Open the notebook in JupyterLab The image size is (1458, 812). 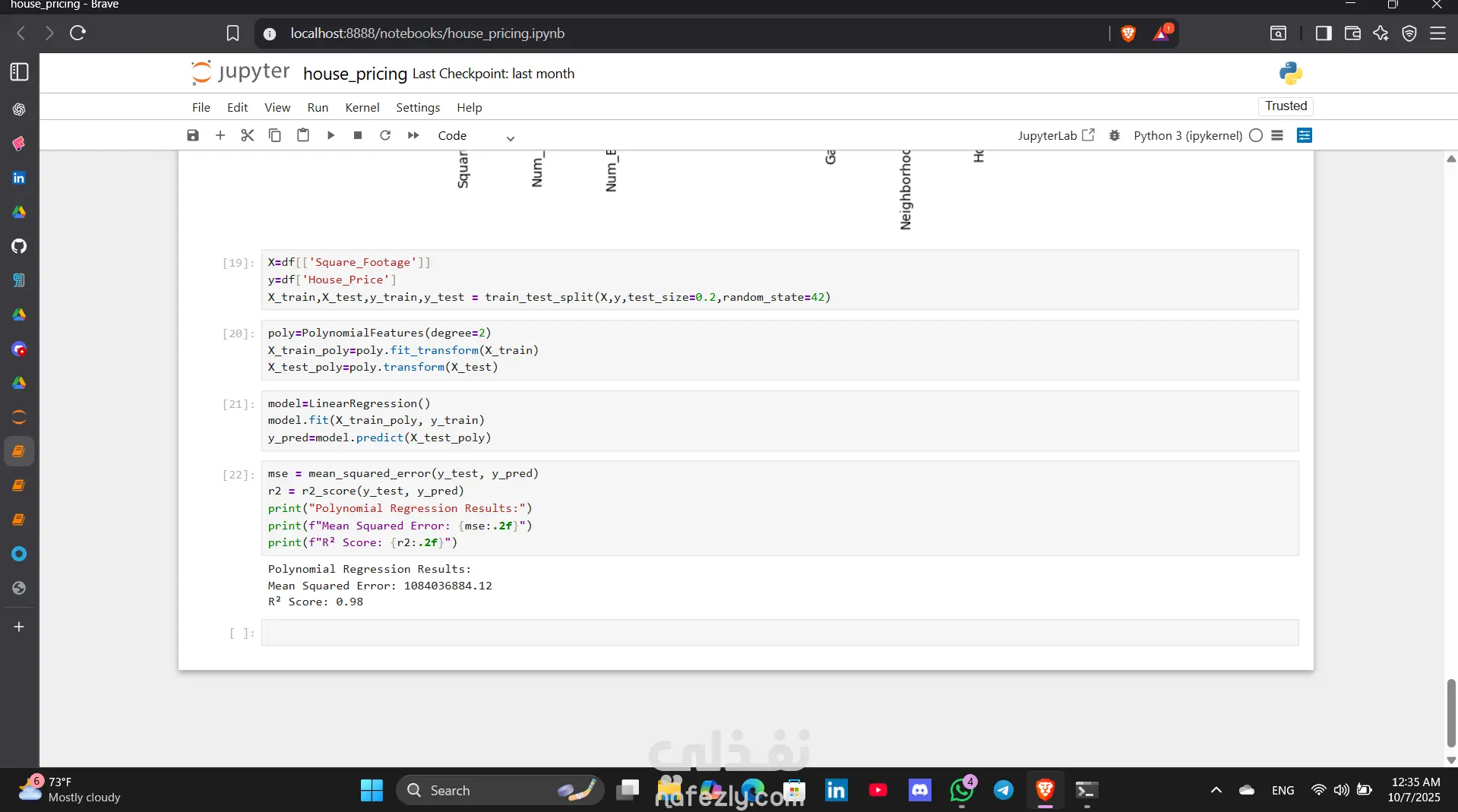coord(1055,135)
